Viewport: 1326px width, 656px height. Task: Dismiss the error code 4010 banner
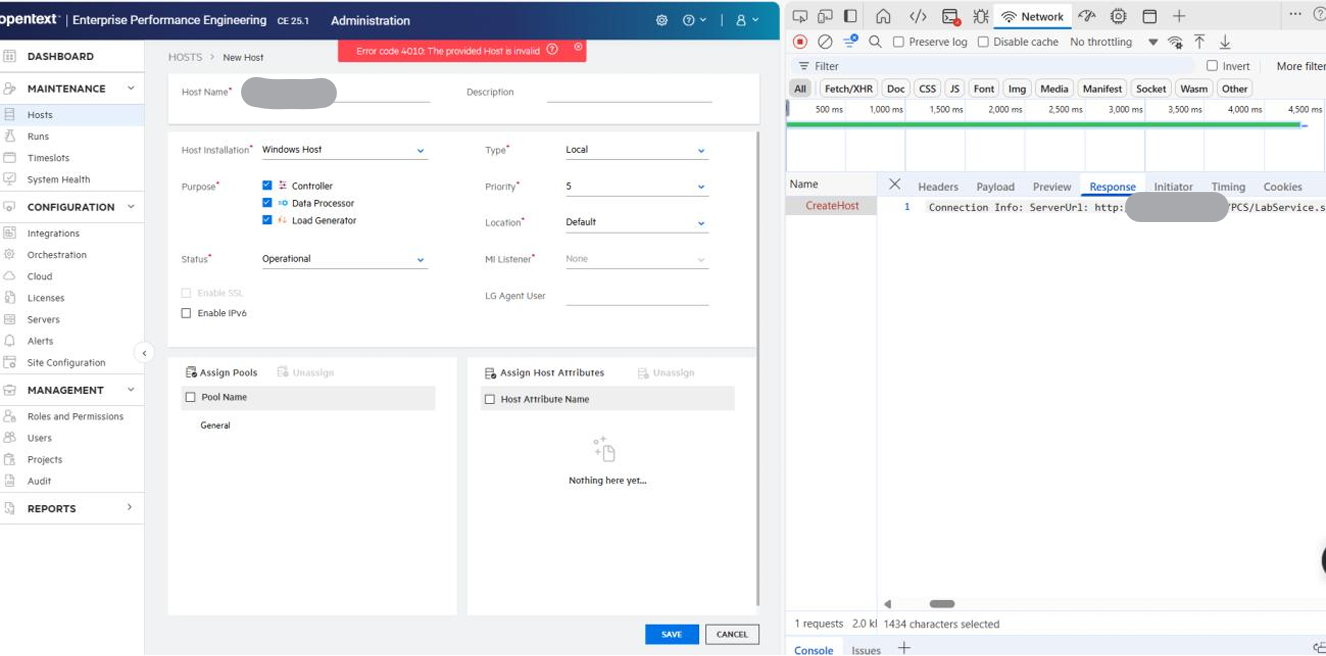(x=578, y=47)
